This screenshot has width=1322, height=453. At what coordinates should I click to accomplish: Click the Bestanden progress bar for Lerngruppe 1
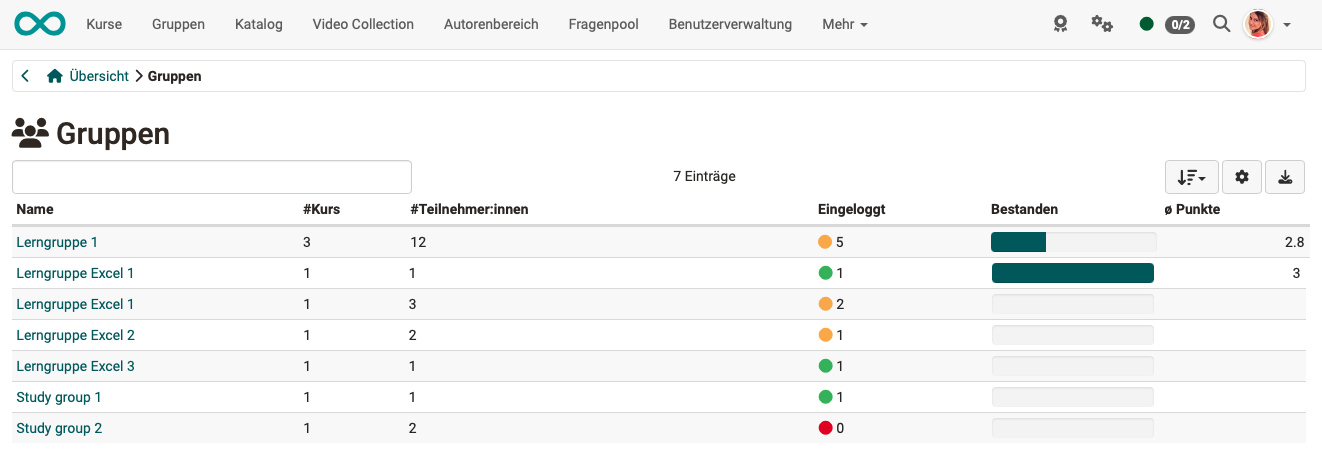pos(1073,242)
